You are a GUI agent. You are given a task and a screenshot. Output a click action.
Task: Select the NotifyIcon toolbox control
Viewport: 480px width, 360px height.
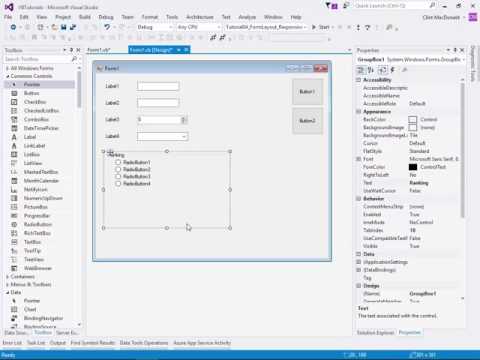coord(35,189)
